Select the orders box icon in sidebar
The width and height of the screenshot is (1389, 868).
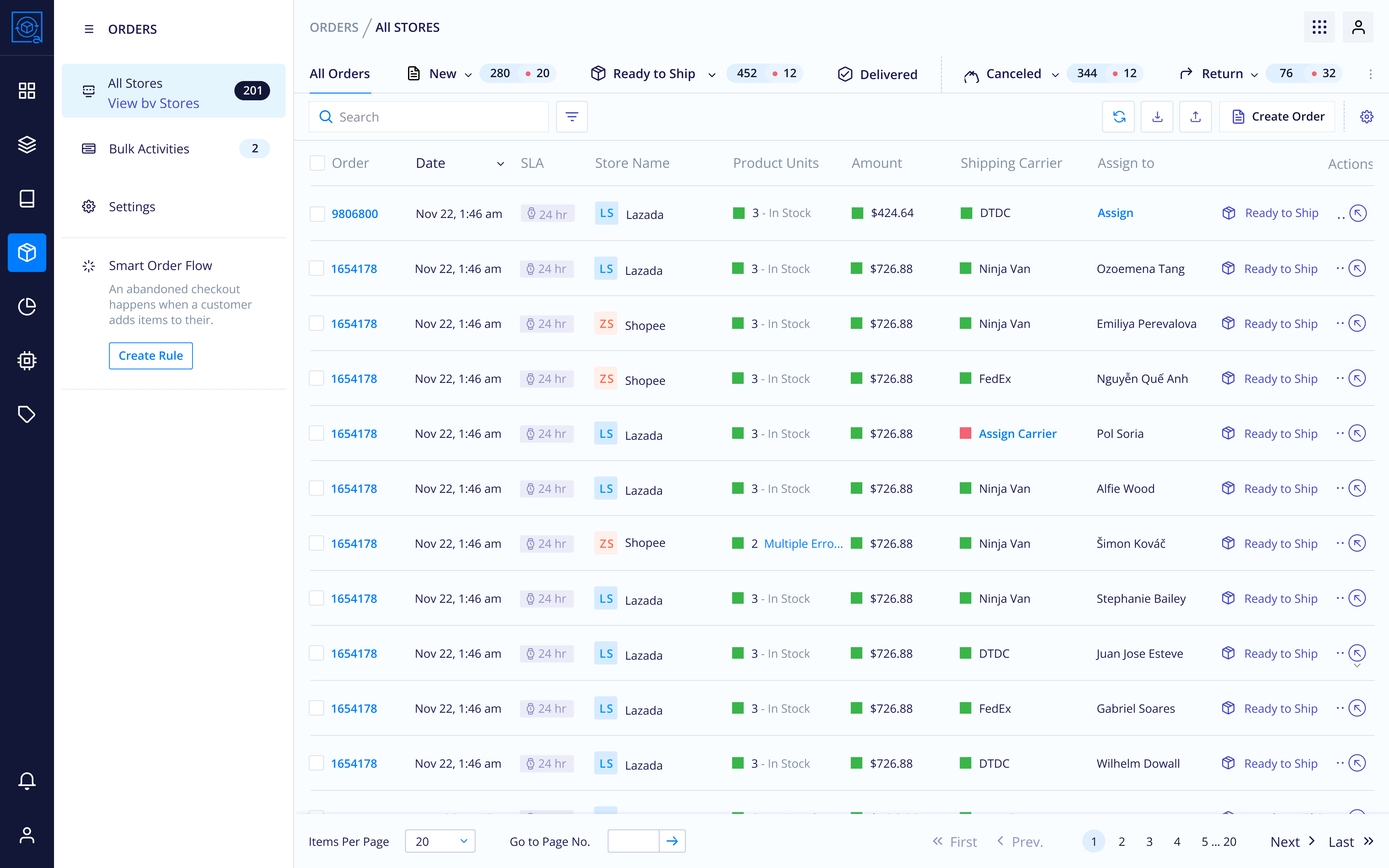tap(27, 252)
